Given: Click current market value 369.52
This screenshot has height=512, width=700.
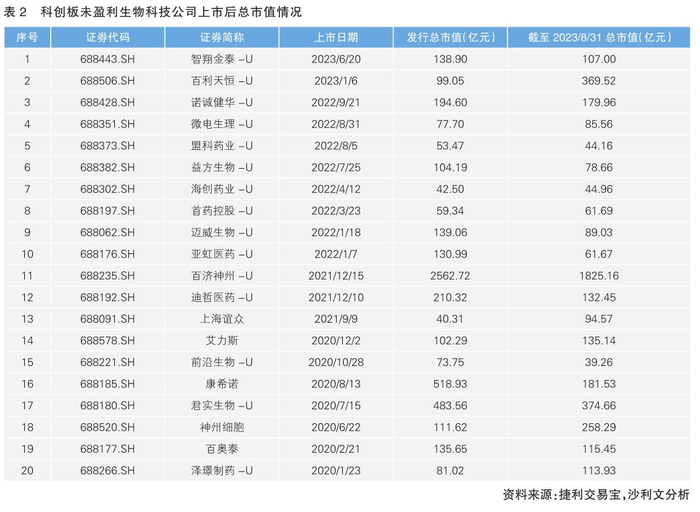Looking at the screenshot, I should (599, 81).
